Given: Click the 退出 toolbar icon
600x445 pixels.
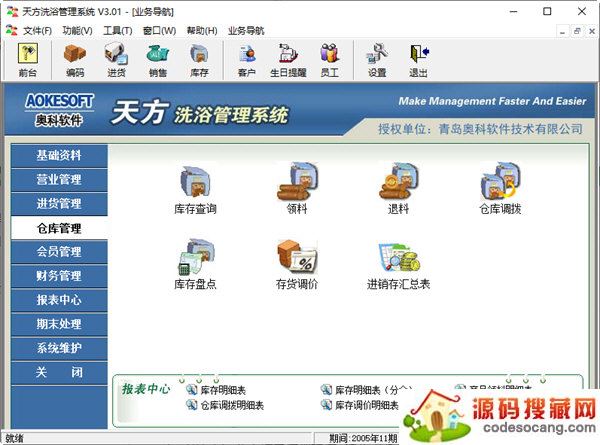Looking at the screenshot, I should click(x=418, y=60).
